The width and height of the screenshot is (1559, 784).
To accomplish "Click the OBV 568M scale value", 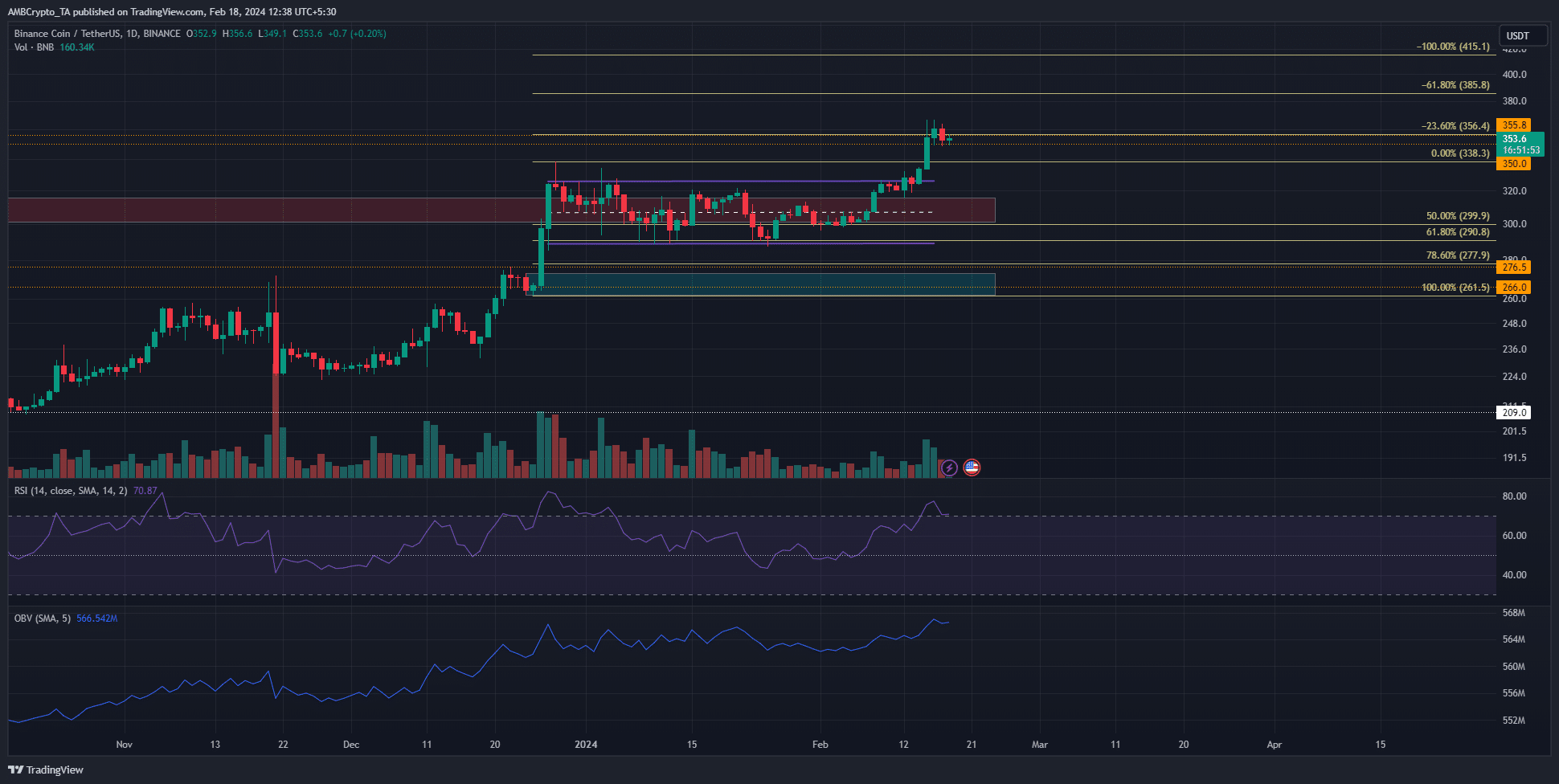I will (1514, 613).
